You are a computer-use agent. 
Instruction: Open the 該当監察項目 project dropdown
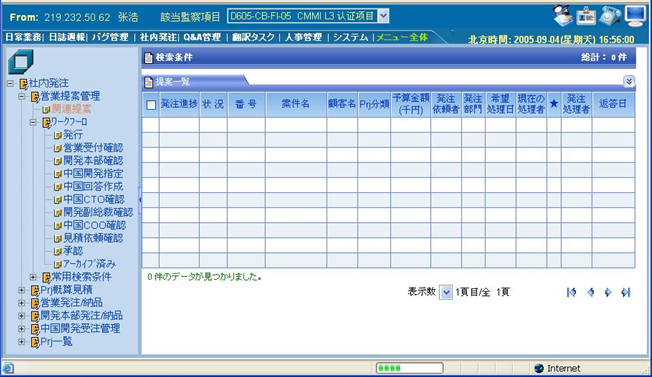pos(383,16)
